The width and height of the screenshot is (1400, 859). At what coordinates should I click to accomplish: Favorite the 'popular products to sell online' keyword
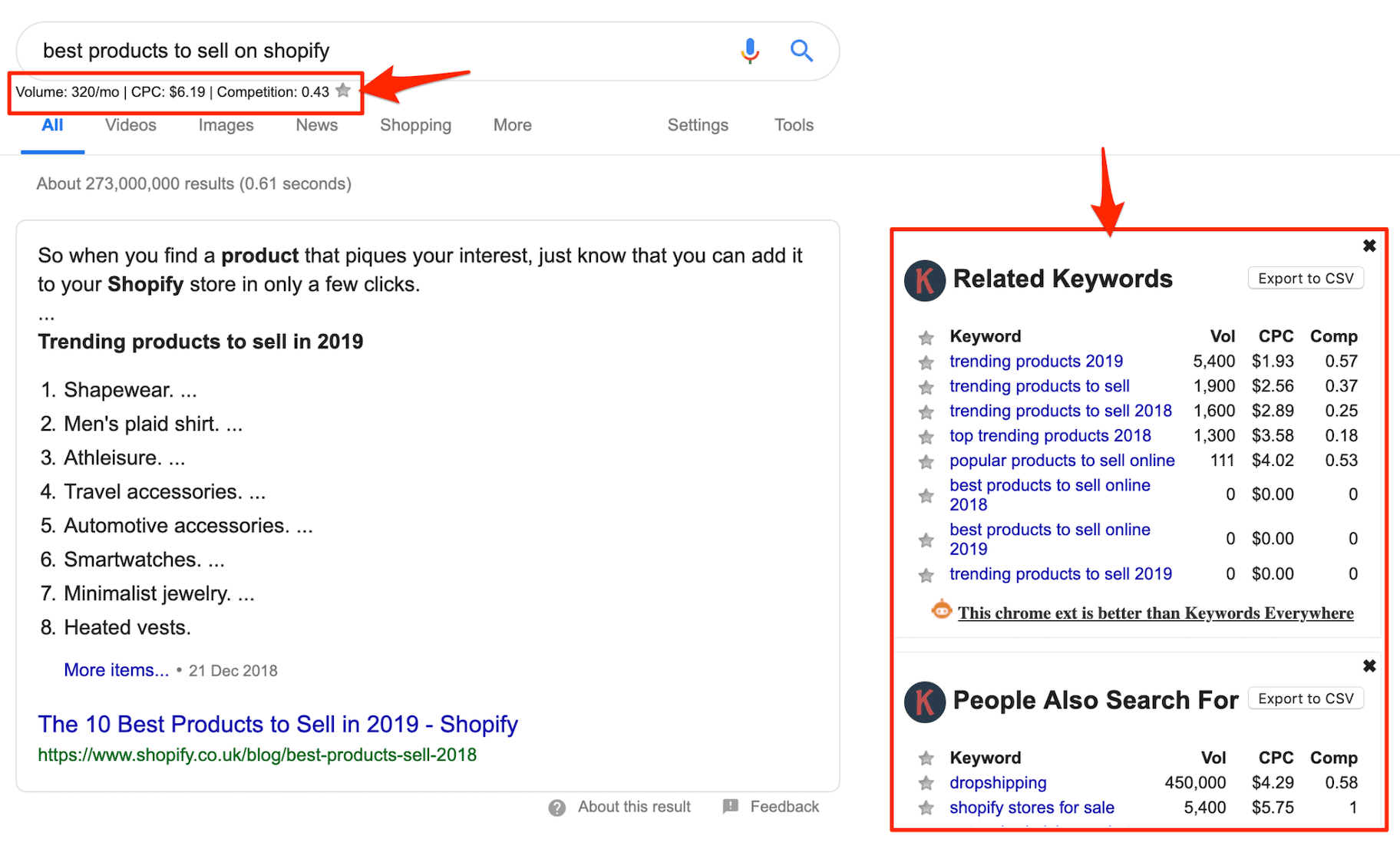point(926,461)
